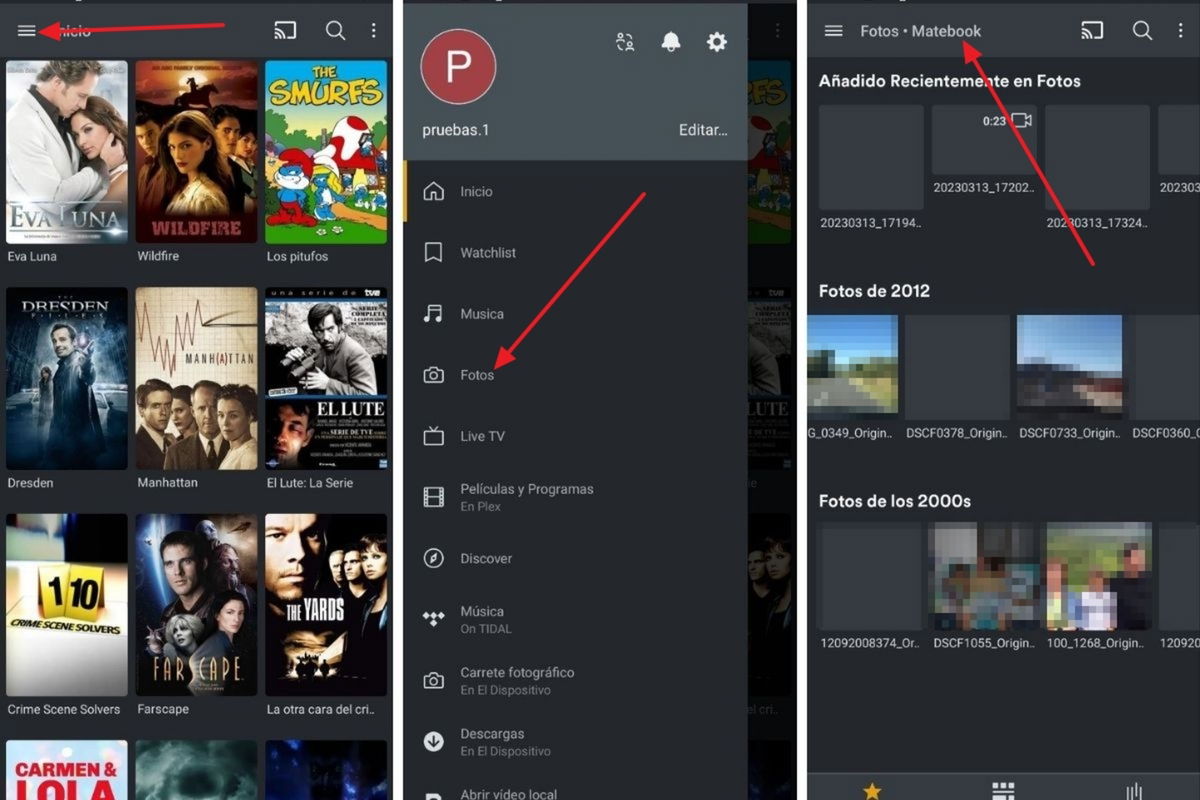Screen dimensions: 1200x800
Task: Tap the Fotos de los 2000s heading
Action: pyautogui.click(x=895, y=501)
